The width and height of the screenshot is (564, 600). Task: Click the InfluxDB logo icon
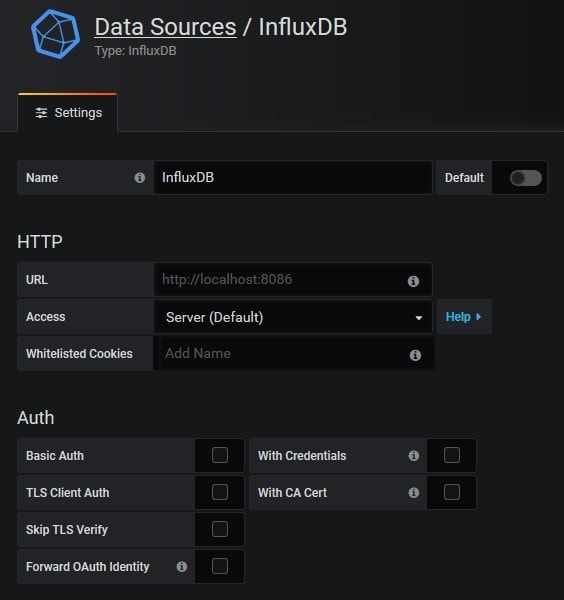(x=55, y=34)
